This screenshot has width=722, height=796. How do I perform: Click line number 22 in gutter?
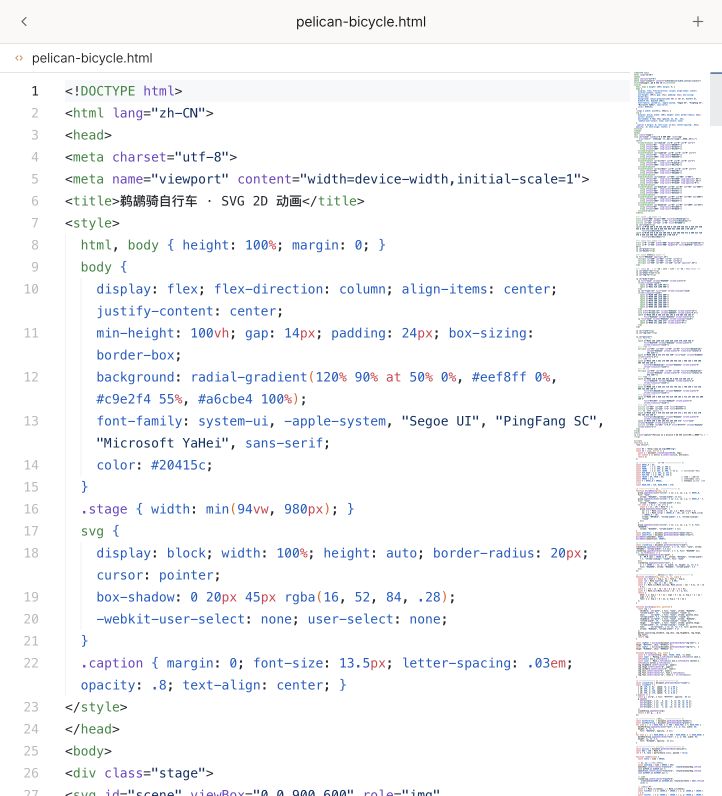31,663
